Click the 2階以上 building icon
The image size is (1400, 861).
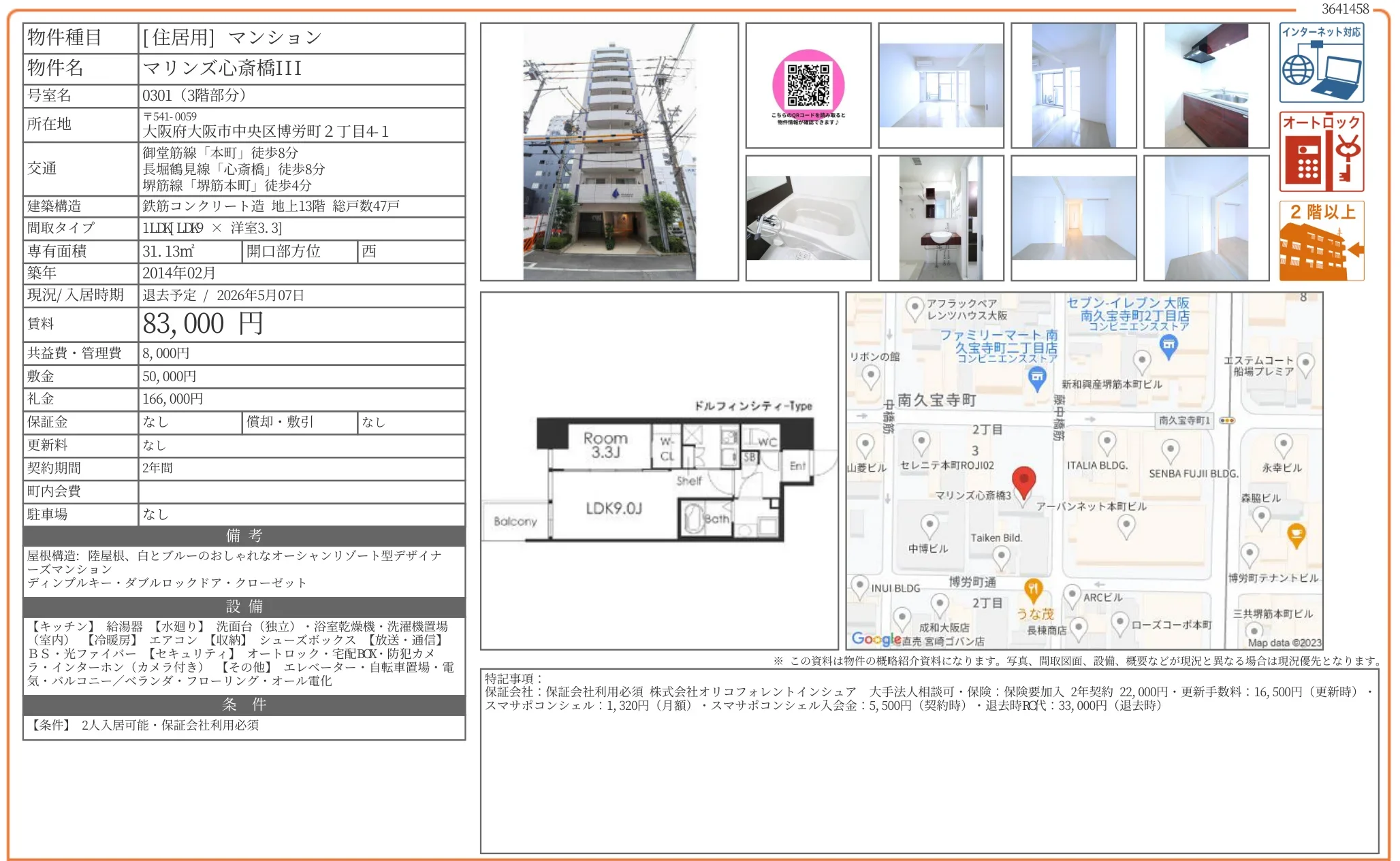coord(1320,241)
